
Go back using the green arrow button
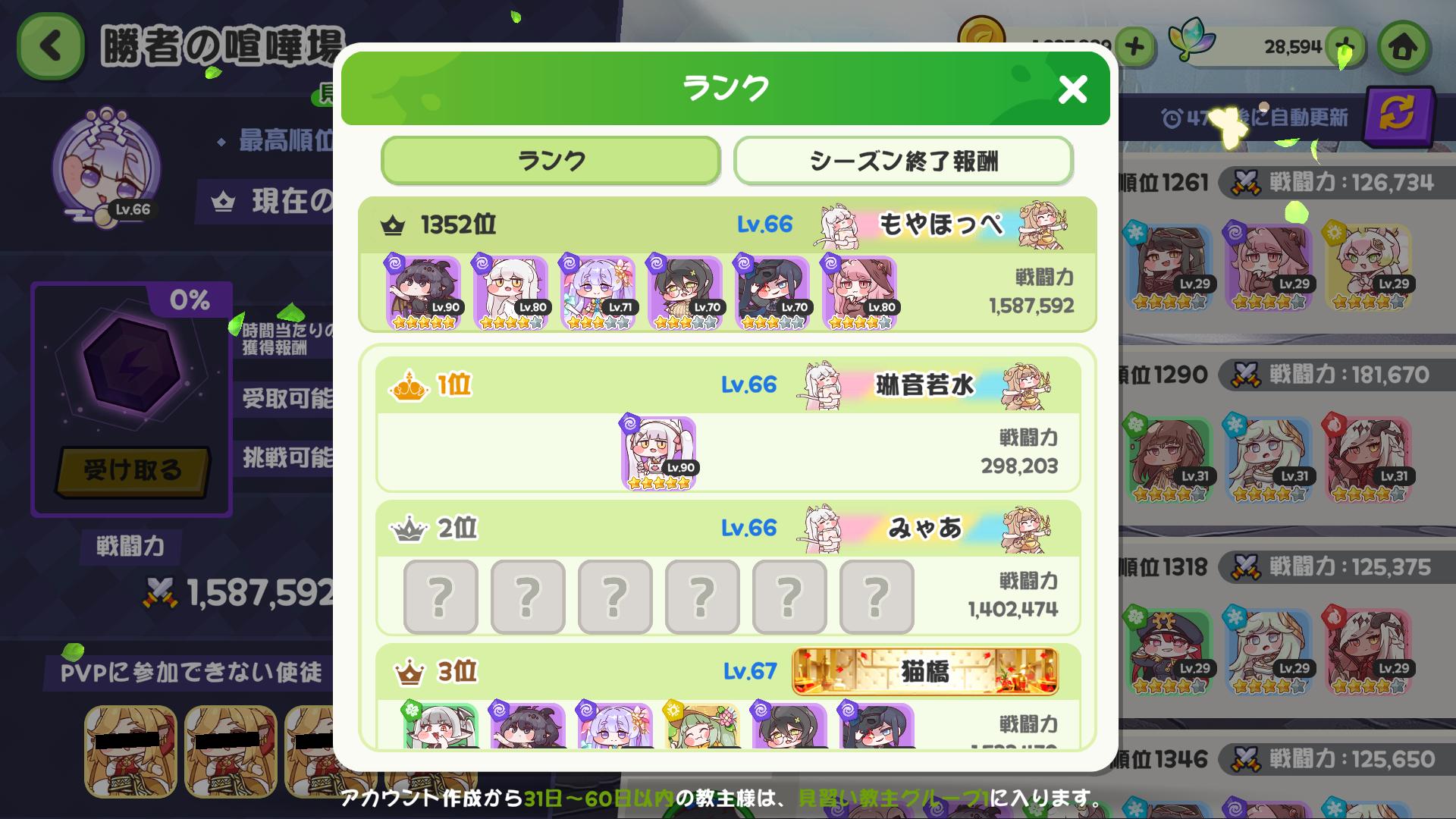[50, 46]
